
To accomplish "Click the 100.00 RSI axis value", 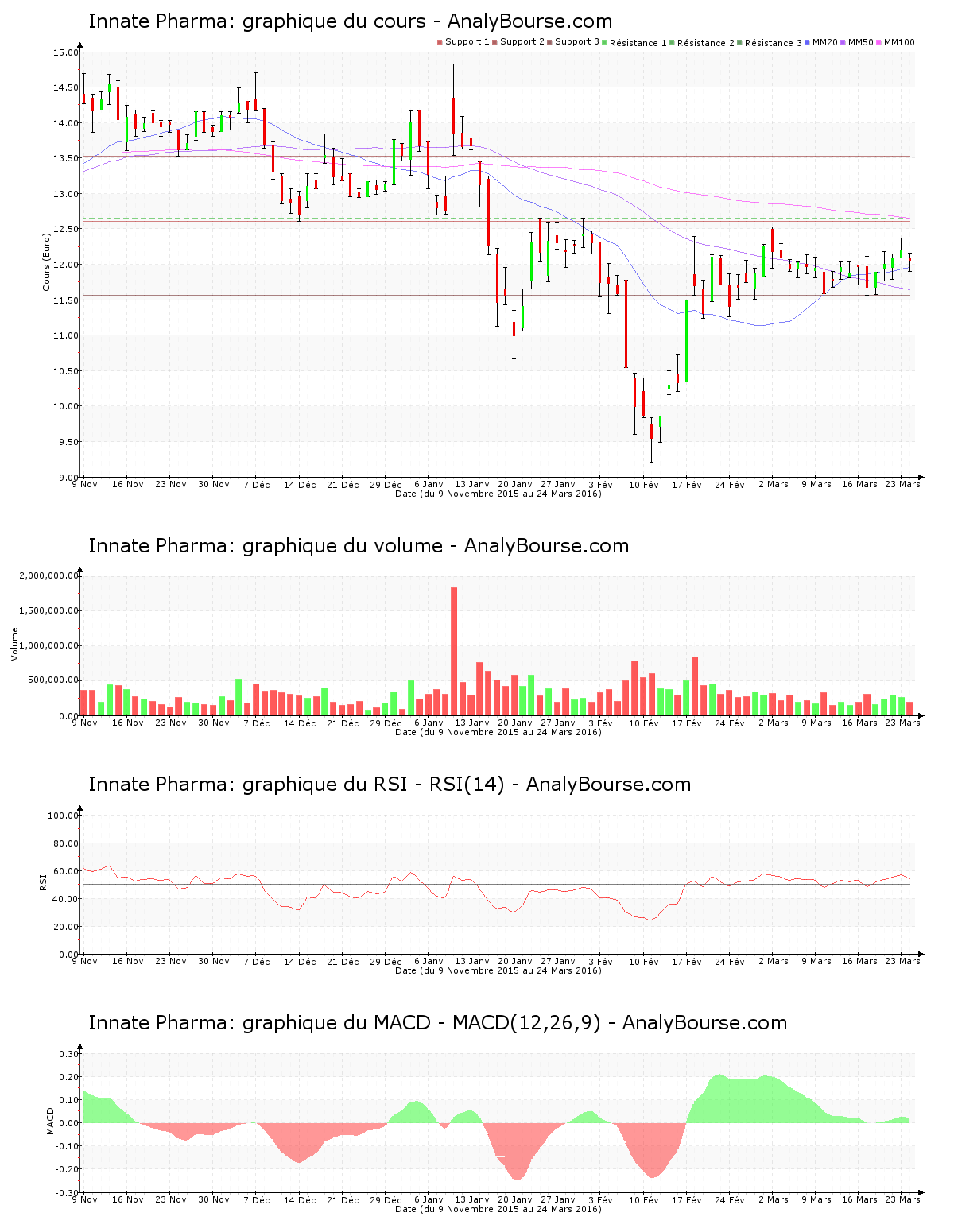I will tap(64, 816).
